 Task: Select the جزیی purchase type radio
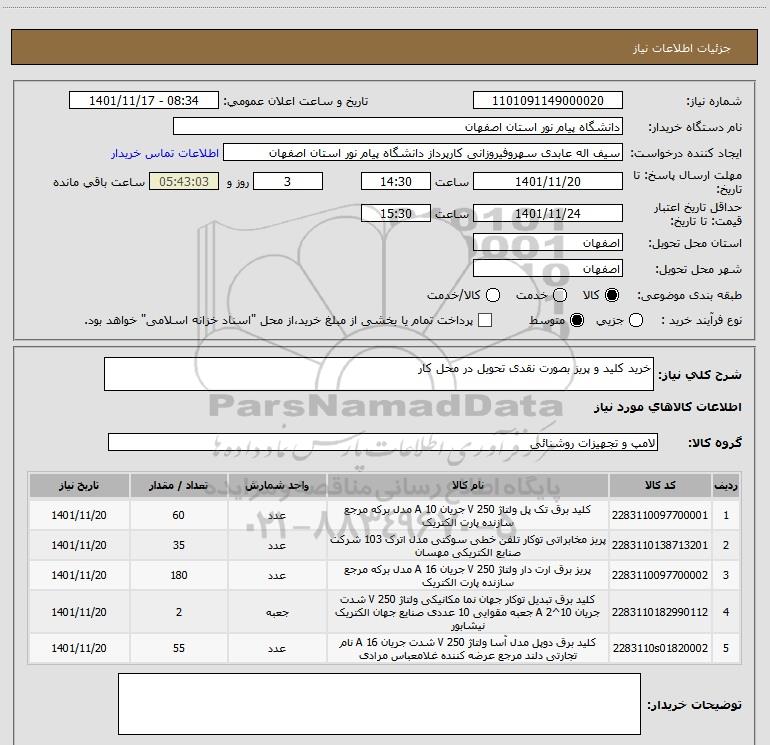point(636,320)
